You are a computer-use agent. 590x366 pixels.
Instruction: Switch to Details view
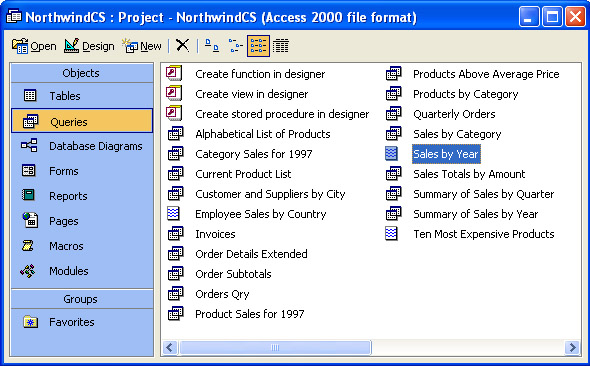point(280,46)
